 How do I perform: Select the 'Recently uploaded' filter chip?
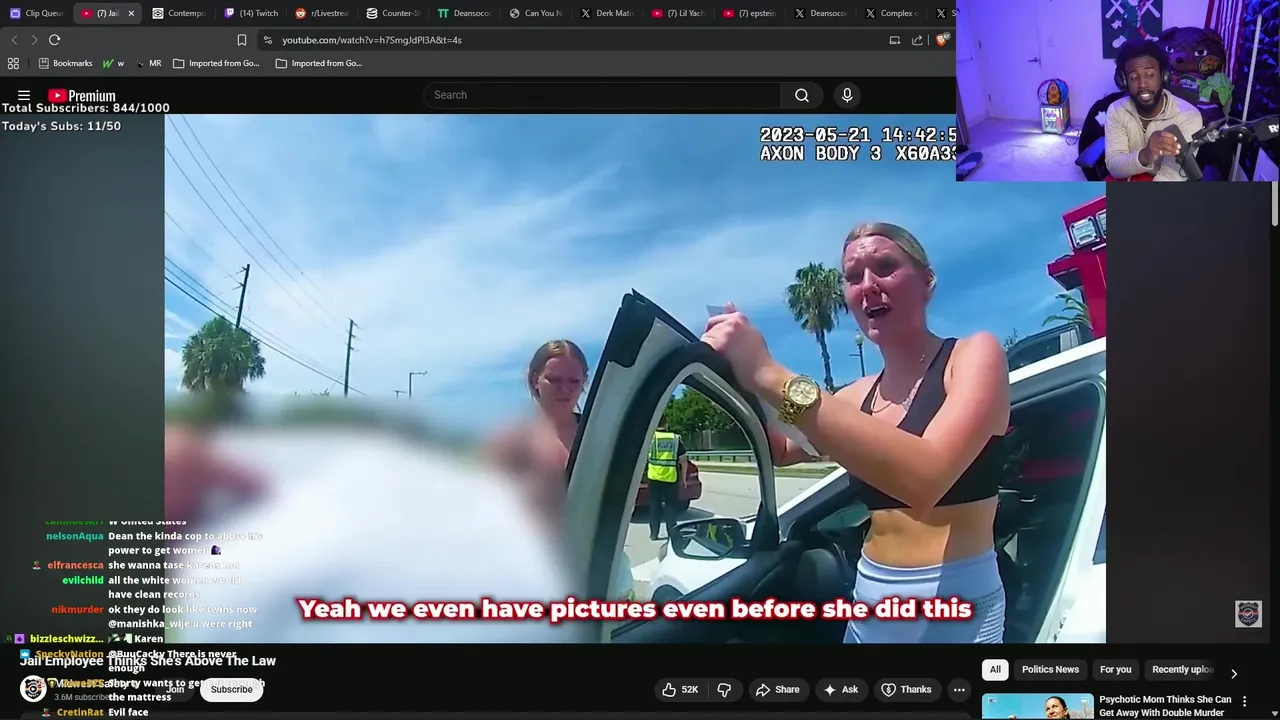1182,669
